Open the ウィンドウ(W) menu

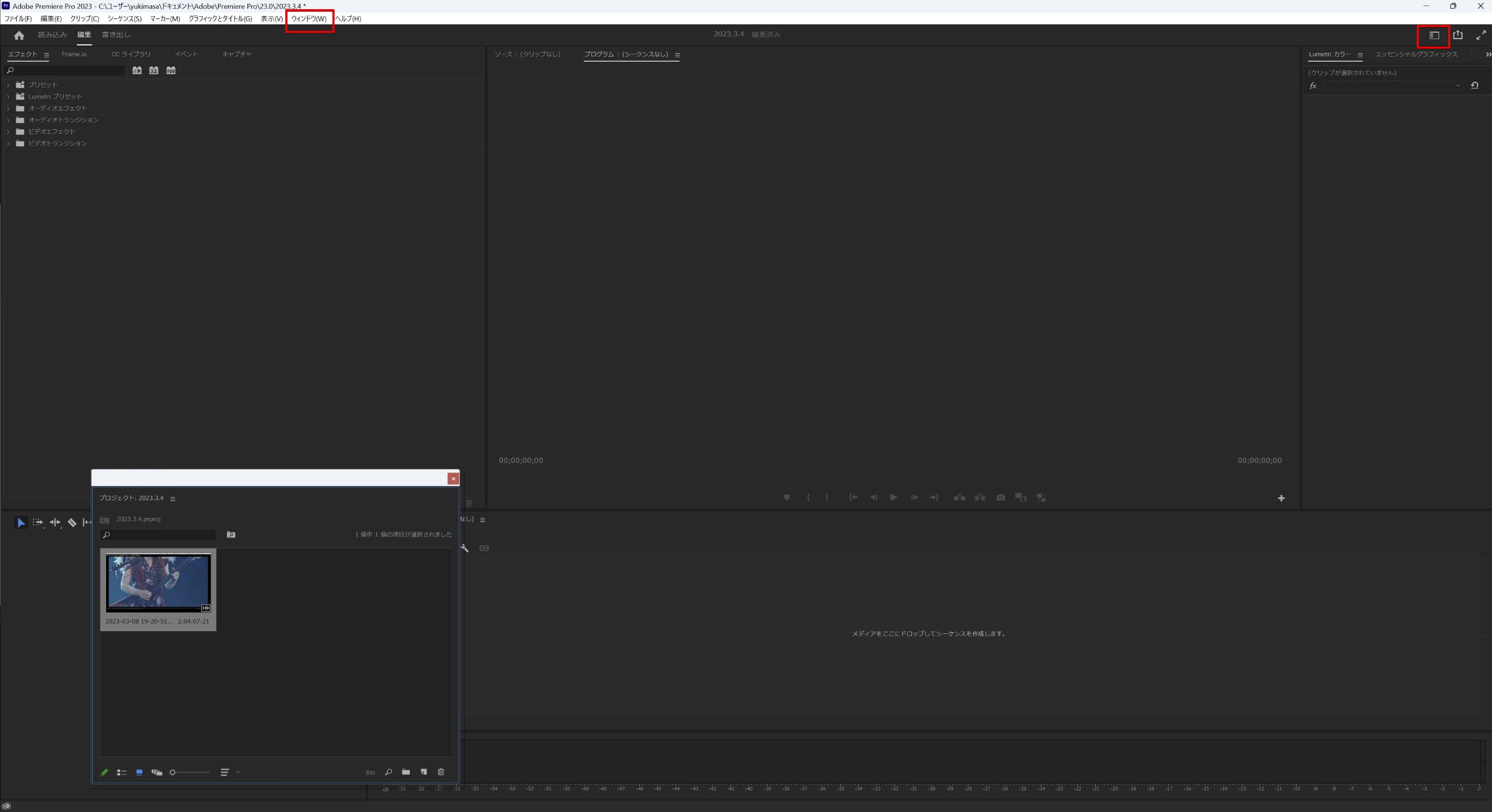pyautogui.click(x=309, y=18)
